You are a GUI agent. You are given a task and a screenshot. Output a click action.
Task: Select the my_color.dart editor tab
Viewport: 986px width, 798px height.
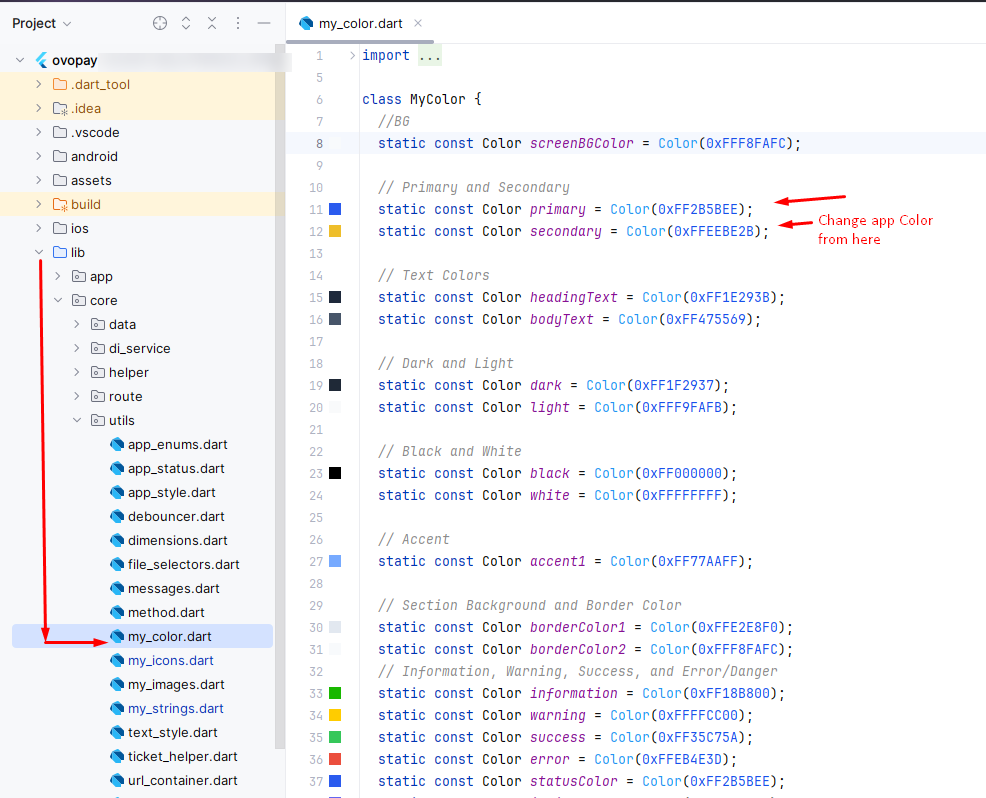click(360, 23)
